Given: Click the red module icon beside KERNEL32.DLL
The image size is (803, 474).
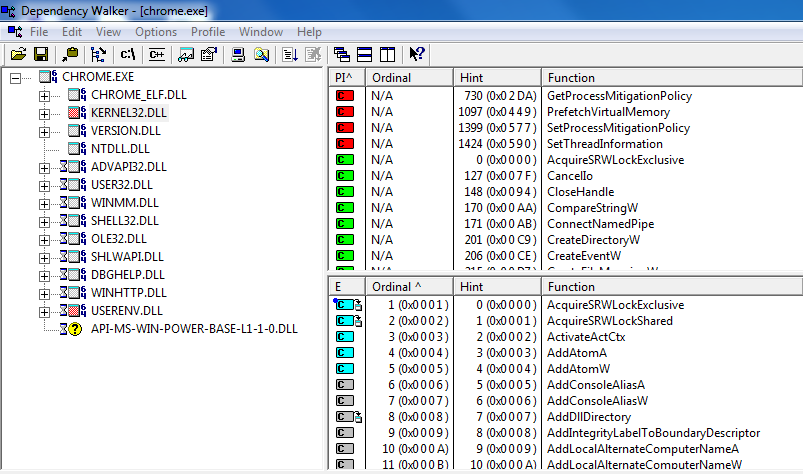Looking at the screenshot, I should click(x=74, y=113).
